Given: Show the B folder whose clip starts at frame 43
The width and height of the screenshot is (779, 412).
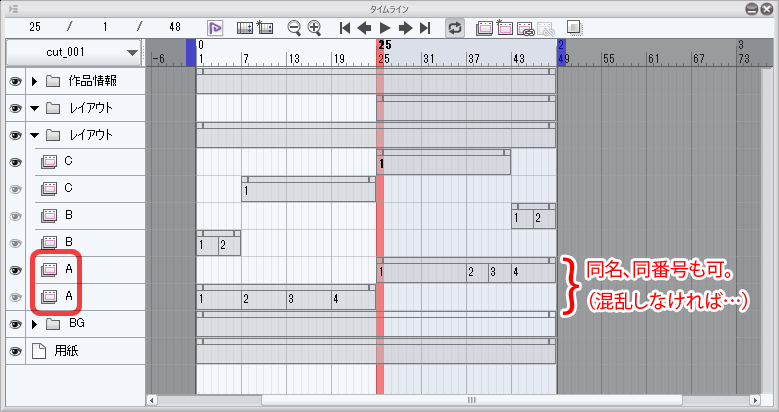Looking at the screenshot, I should pyautogui.click(x=15, y=216).
